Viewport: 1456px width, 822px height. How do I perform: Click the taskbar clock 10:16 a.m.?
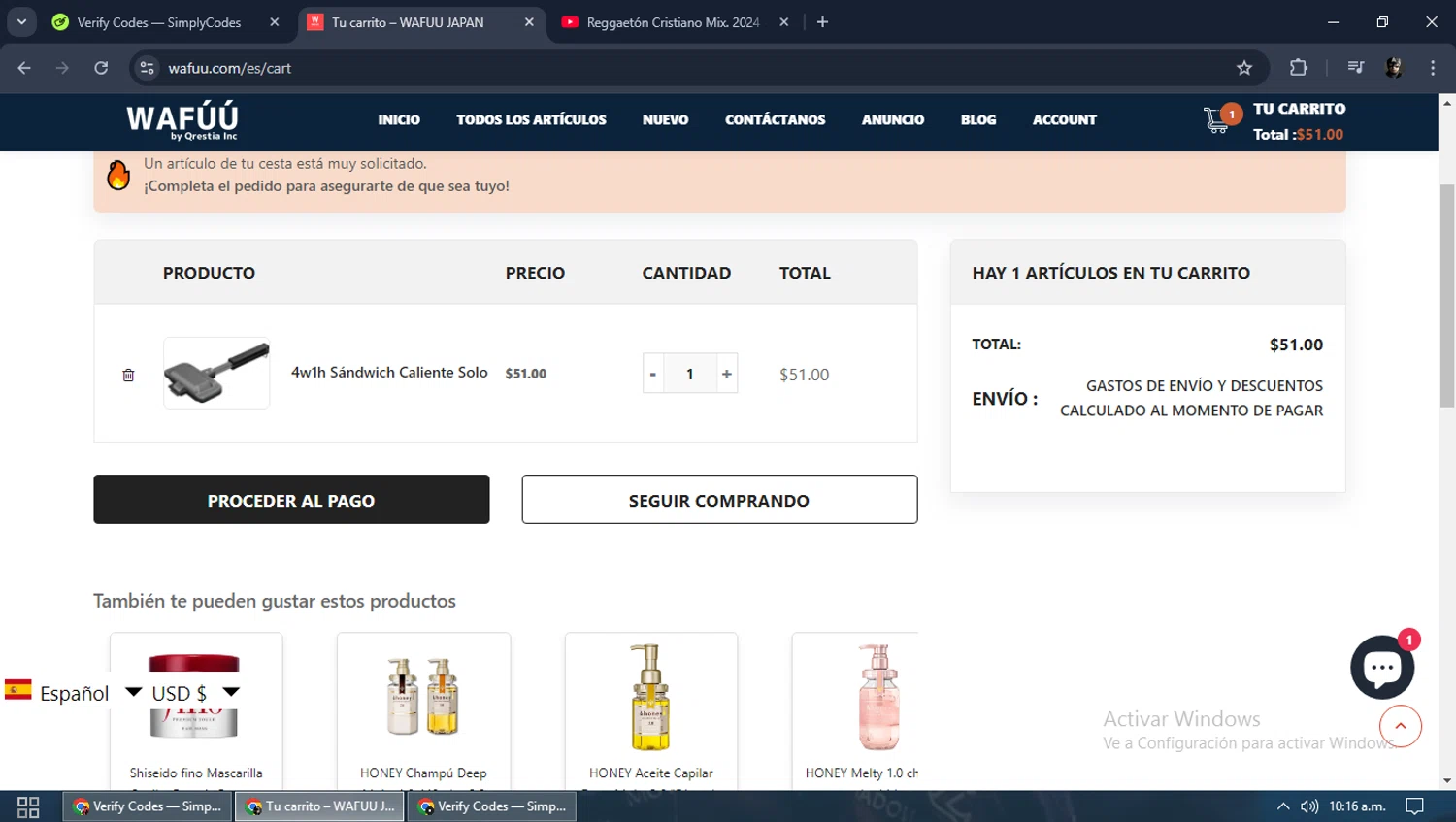tap(1357, 806)
